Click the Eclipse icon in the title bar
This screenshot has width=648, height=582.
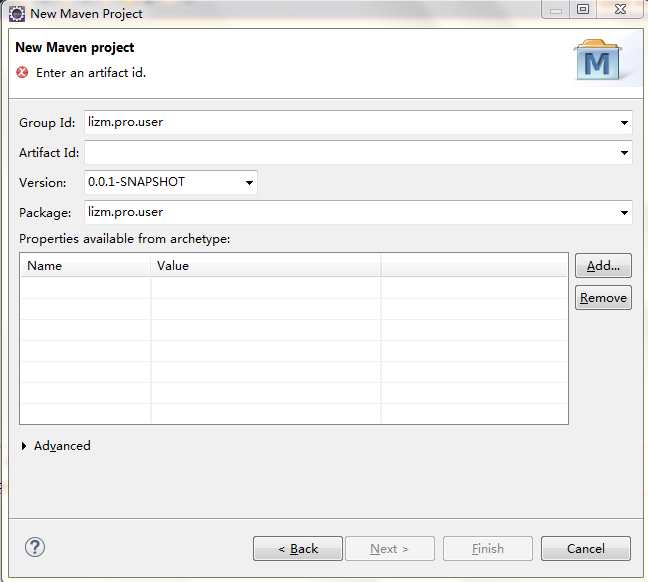17,14
